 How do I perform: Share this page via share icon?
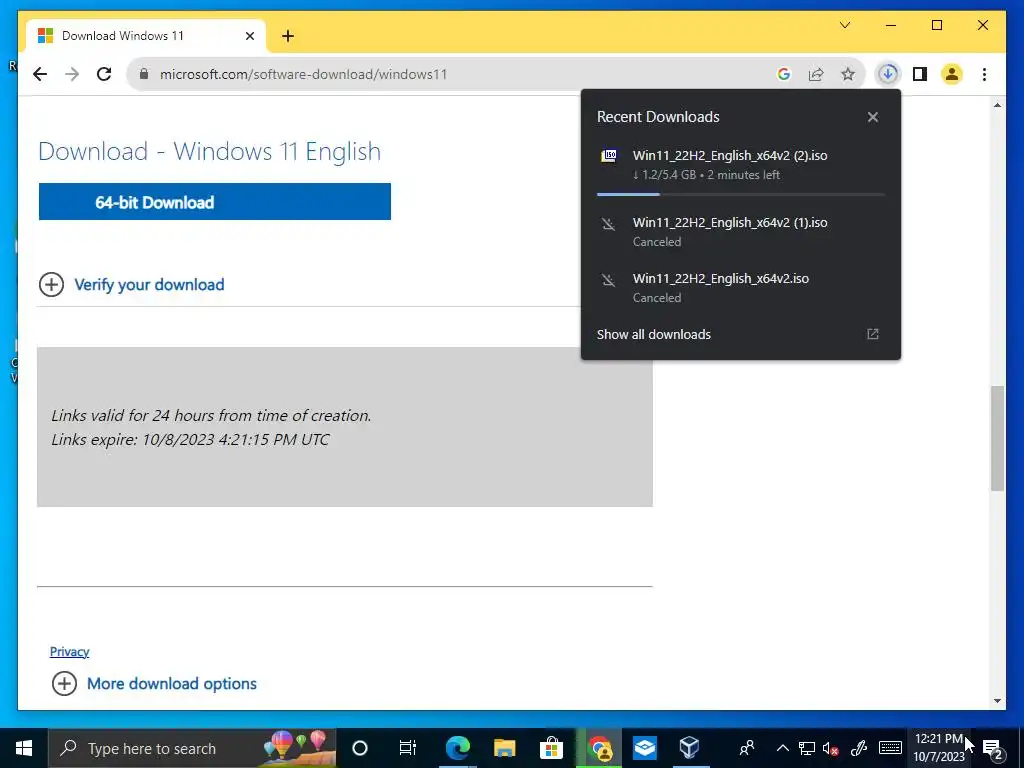point(816,74)
